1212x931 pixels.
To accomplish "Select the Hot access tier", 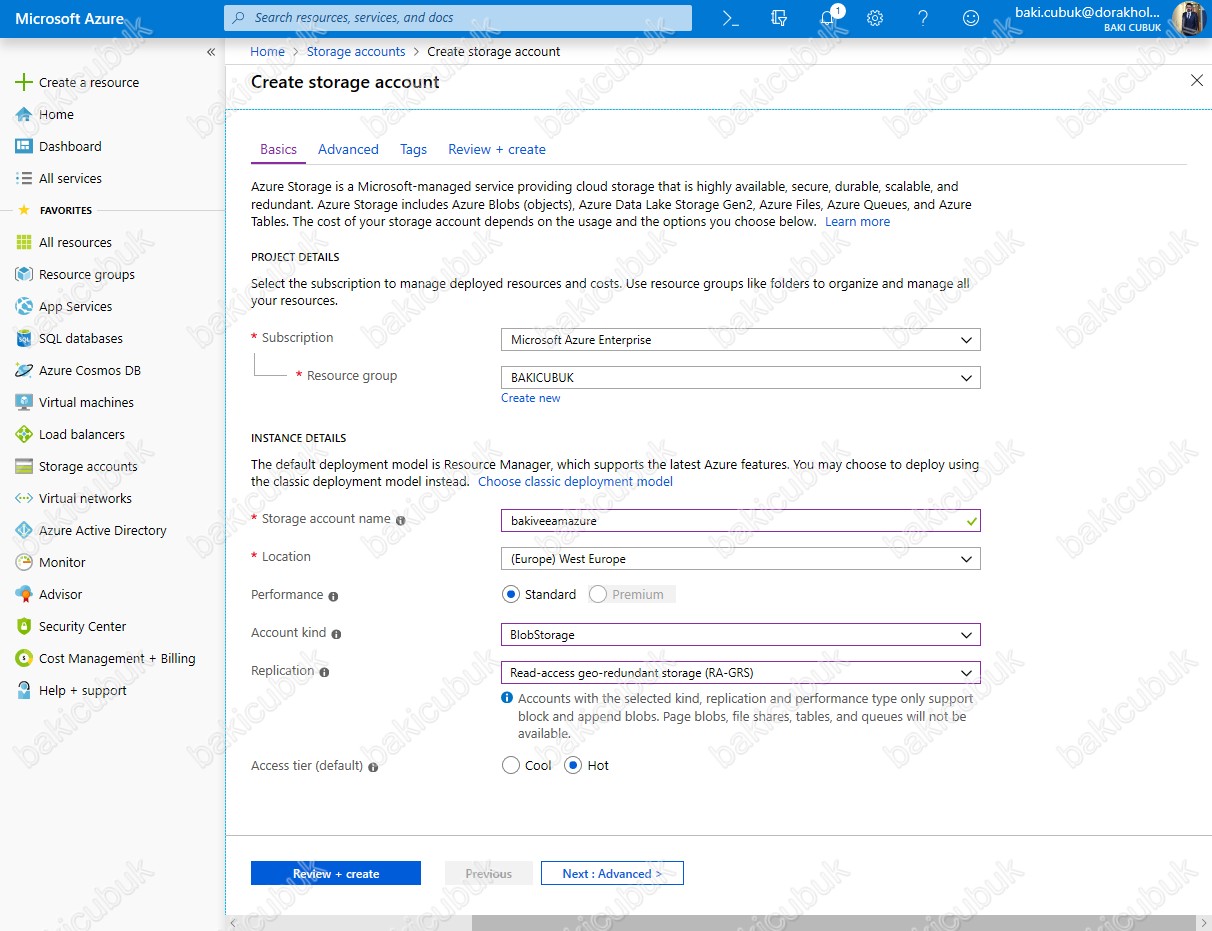I will 573,766.
